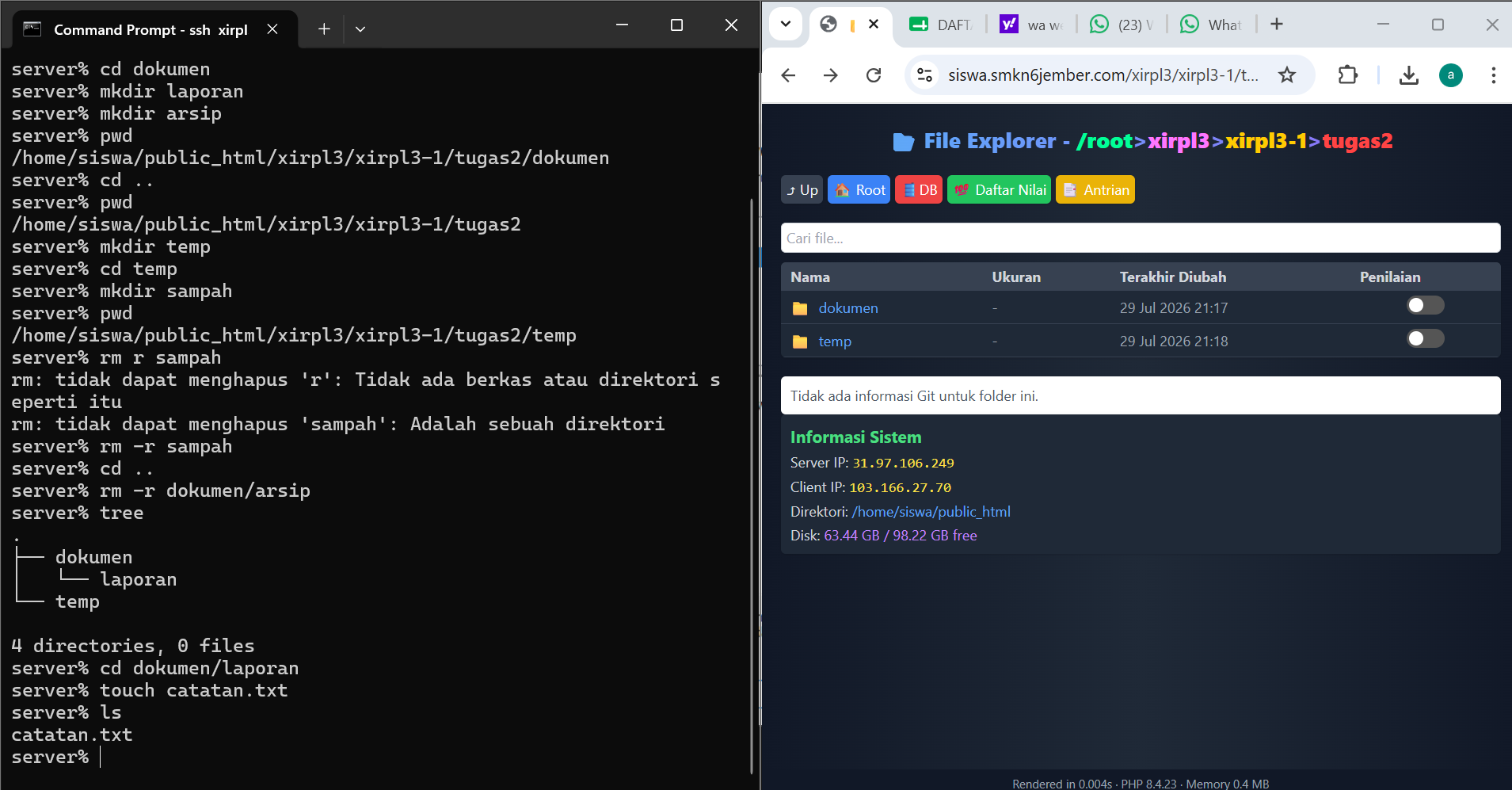
Task: Open the browser downloads icon
Action: 1408,75
